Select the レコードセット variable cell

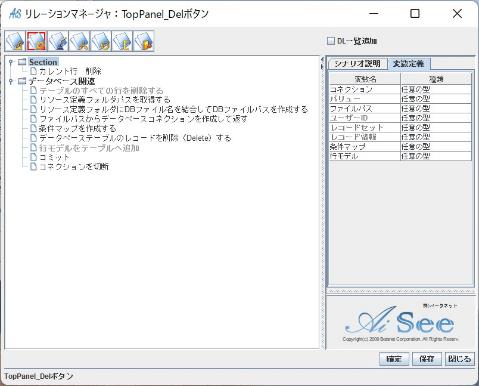[365, 127]
